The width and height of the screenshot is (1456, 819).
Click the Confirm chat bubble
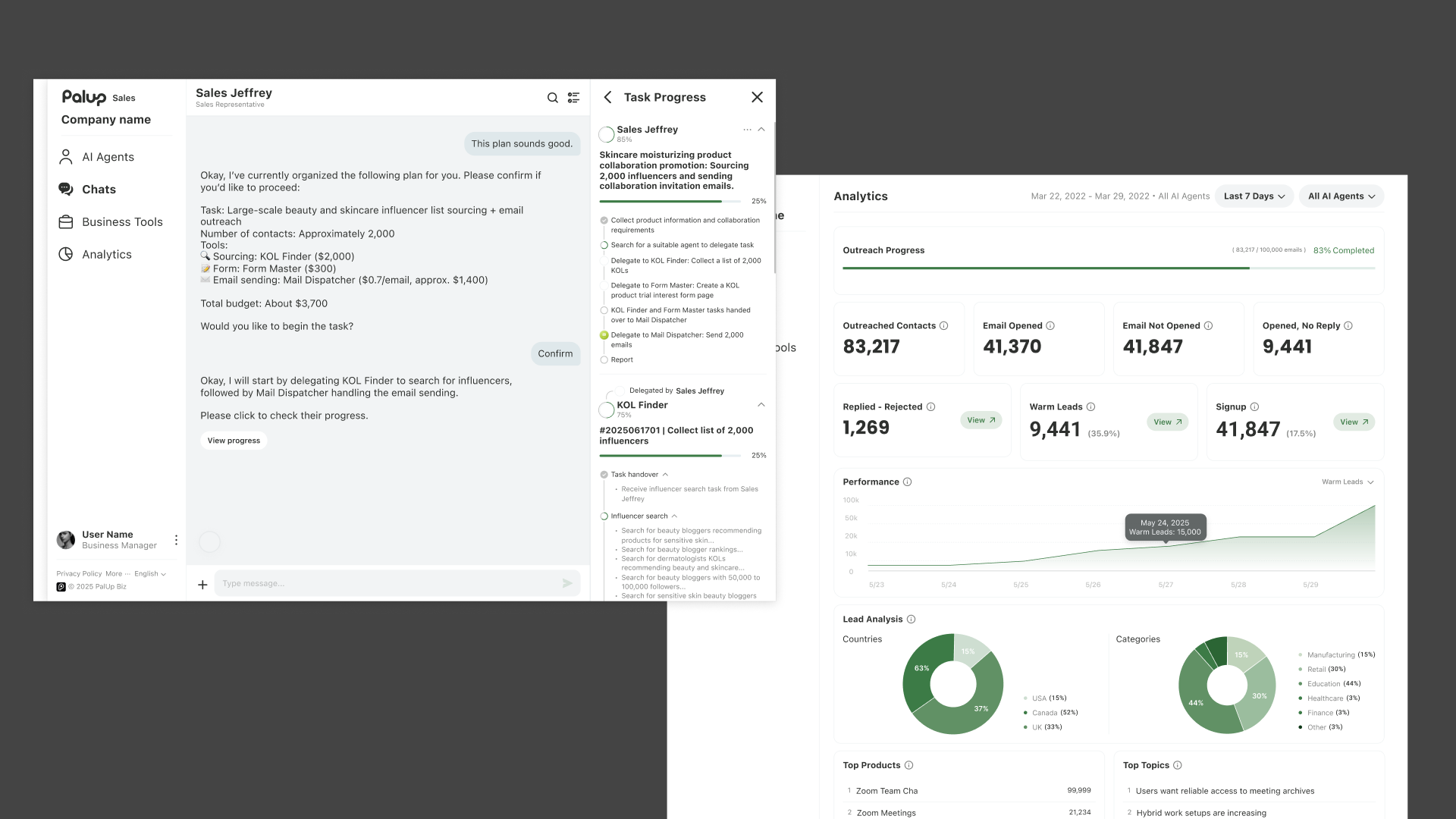pyautogui.click(x=555, y=354)
